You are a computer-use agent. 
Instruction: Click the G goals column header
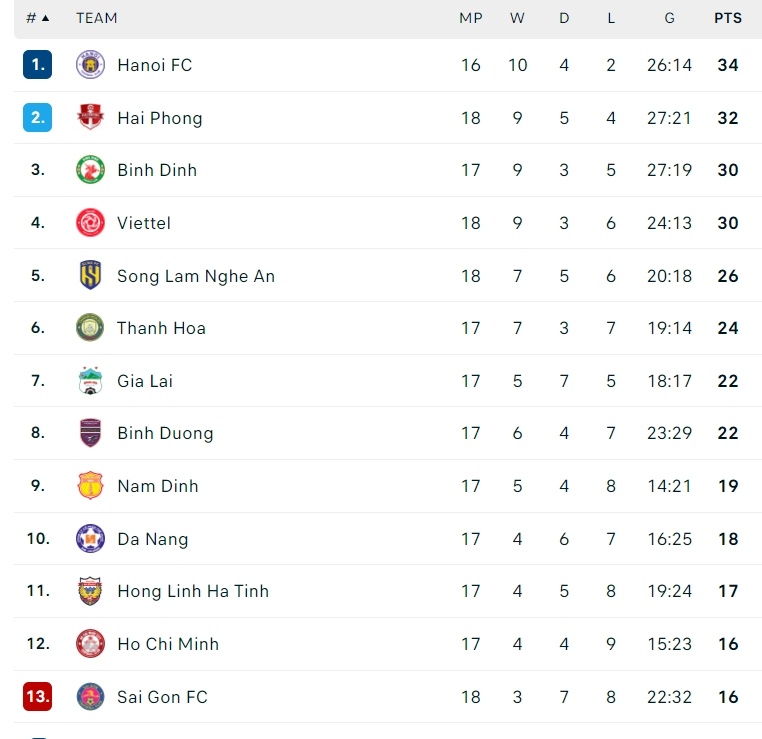pyautogui.click(x=669, y=18)
